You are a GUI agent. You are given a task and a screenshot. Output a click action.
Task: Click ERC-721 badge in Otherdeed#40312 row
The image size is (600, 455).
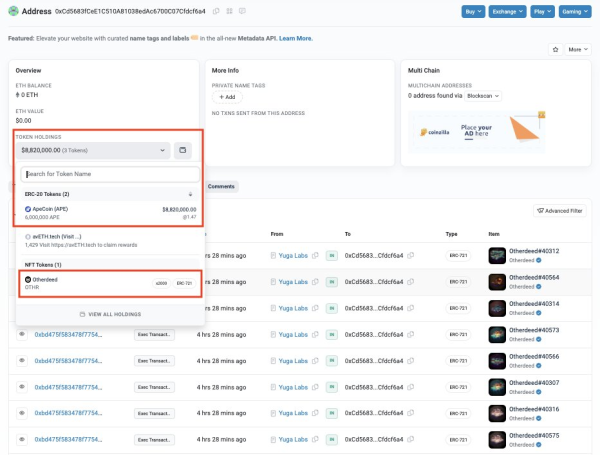pyautogui.click(x=458, y=256)
